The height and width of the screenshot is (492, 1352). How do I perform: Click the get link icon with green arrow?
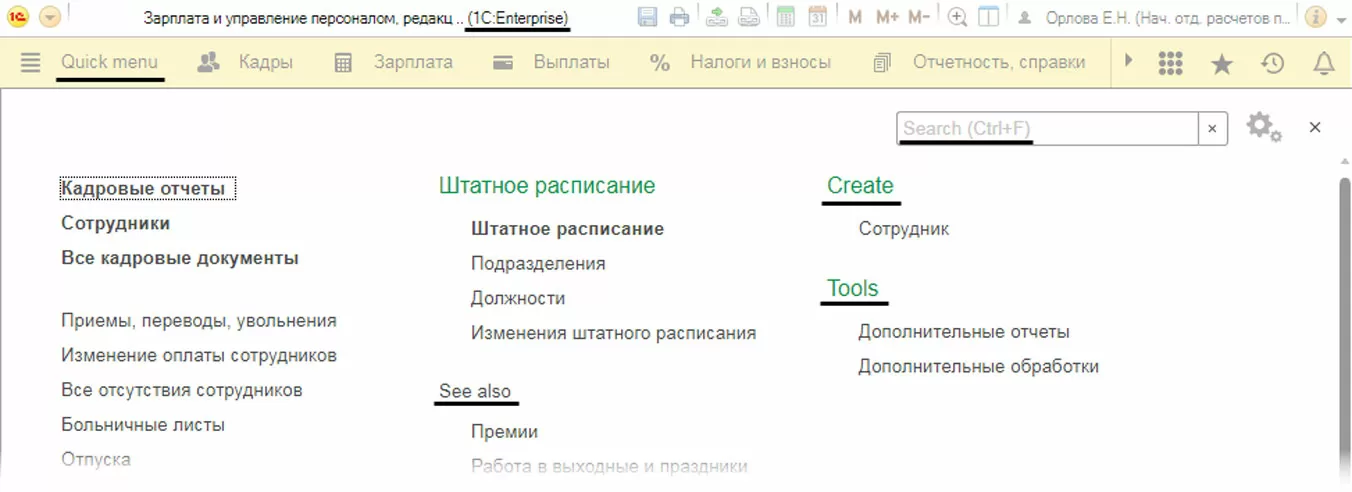click(716, 17)
